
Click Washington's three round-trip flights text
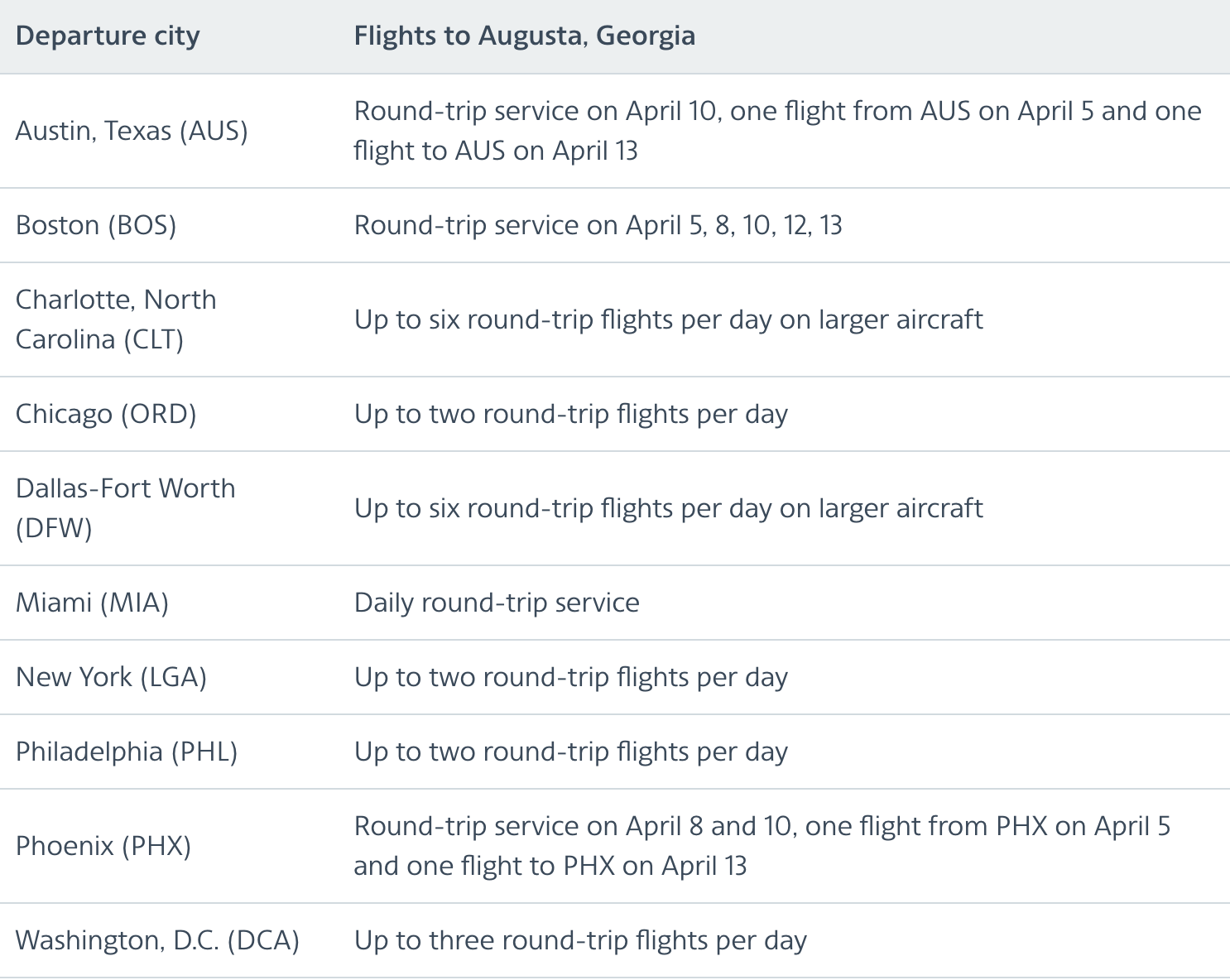(x=580, y=940)
